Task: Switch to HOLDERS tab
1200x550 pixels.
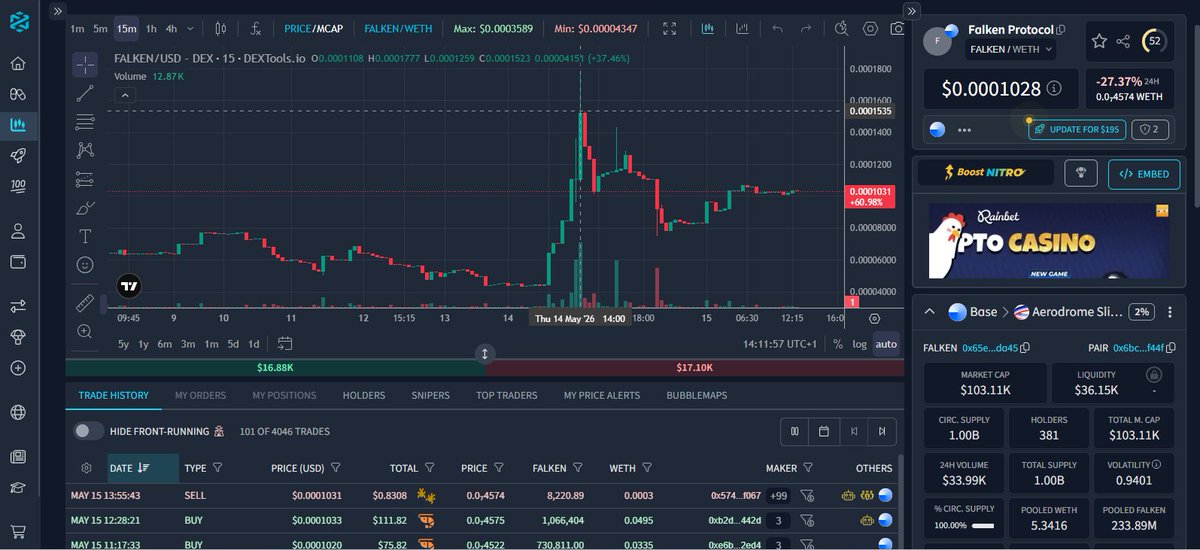Action: coord(364,395)
